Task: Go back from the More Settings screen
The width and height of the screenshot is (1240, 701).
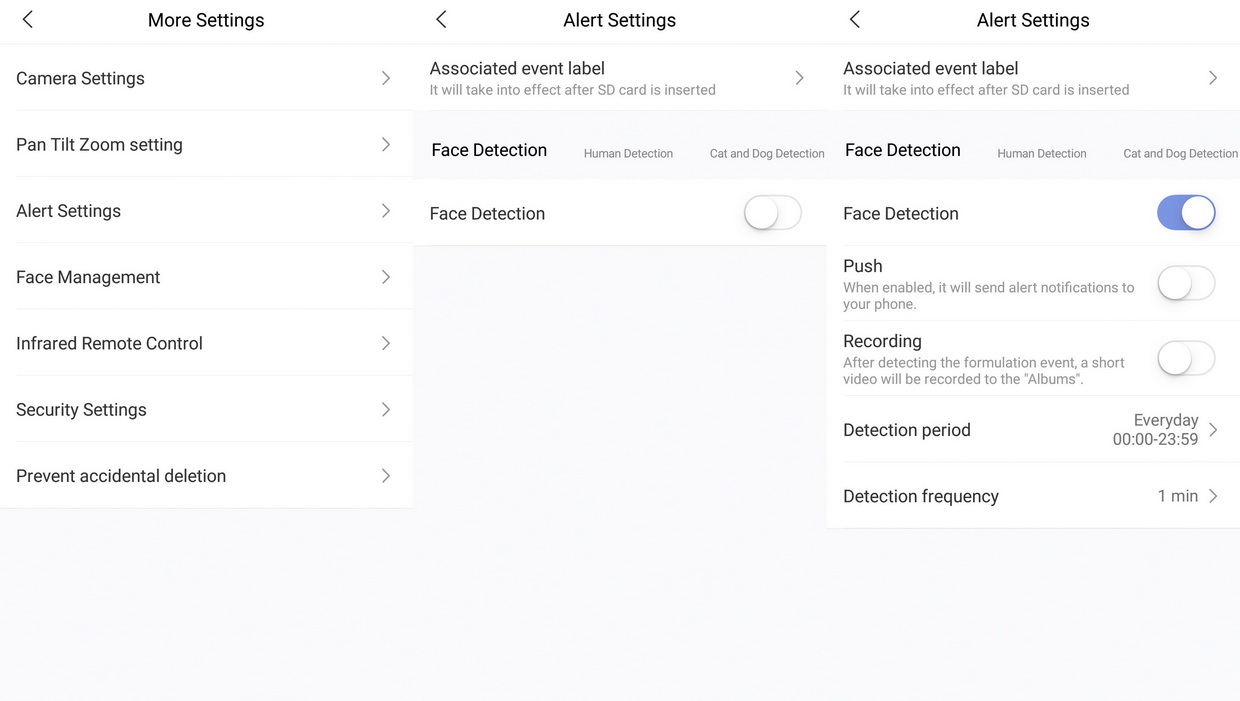Action: (x=28, y=20)
